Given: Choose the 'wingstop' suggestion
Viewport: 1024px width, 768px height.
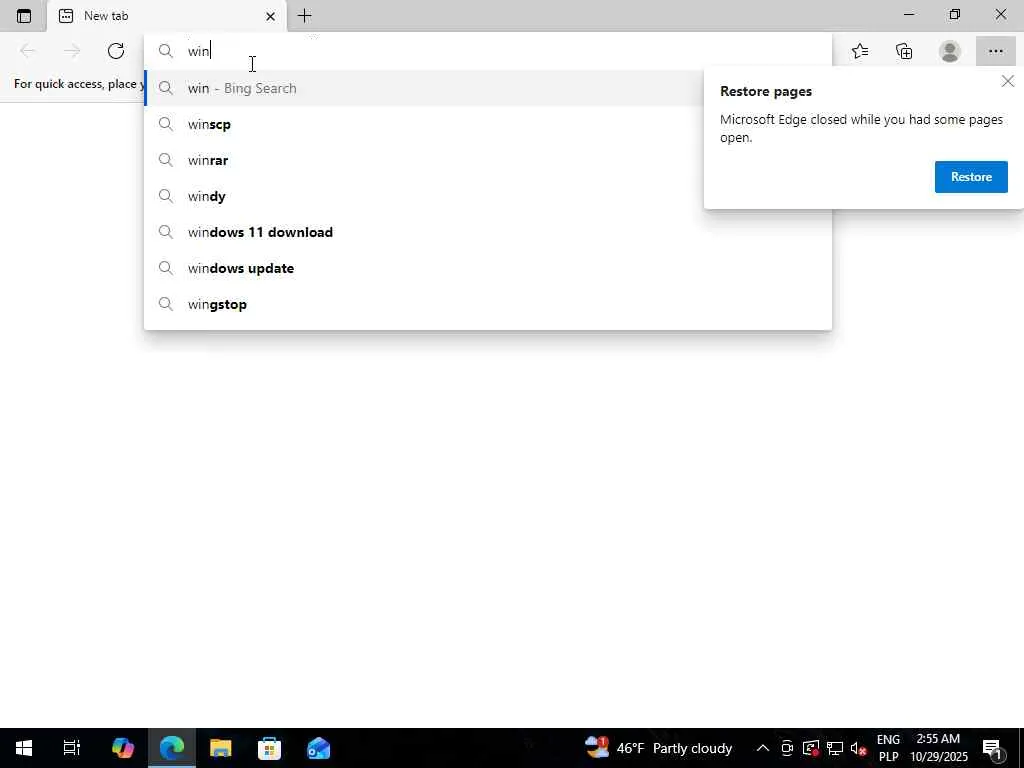Looking at the screenshot, I should coord(487,304).
